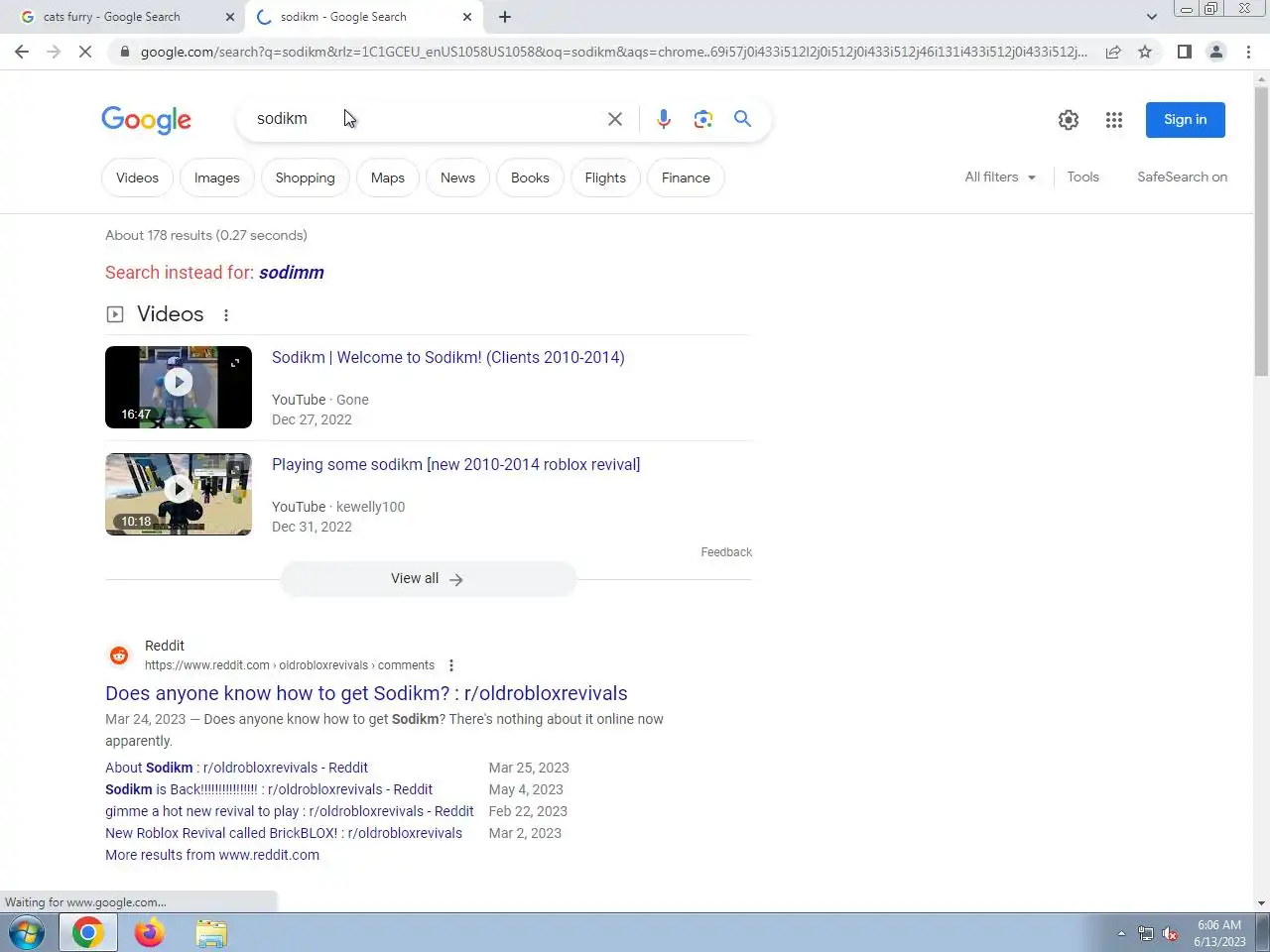Image resolution: width=1270 pixels, height=952 pixels.
Task: Open 'Sodikm is Back' Reddit sublink
Action: click(269, 790)
